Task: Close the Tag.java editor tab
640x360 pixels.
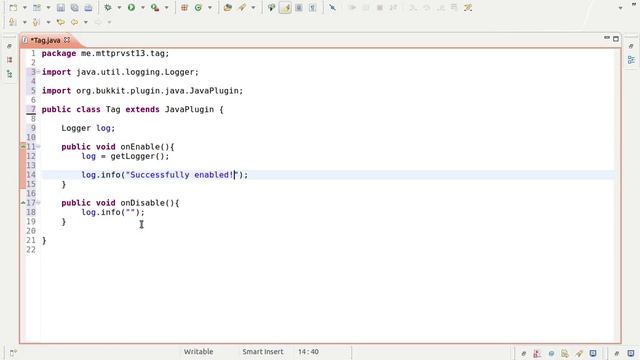Action: [x=67, y=40]
